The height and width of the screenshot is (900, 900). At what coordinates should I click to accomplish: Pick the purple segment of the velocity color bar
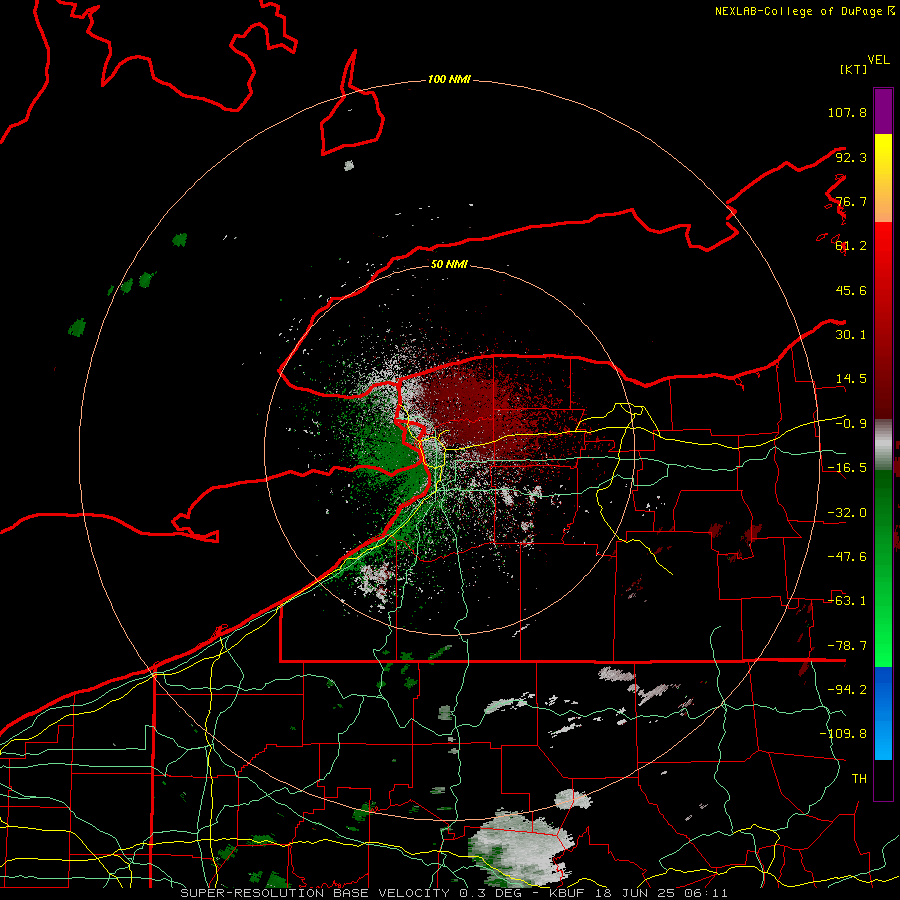click(x=883, y=111)
